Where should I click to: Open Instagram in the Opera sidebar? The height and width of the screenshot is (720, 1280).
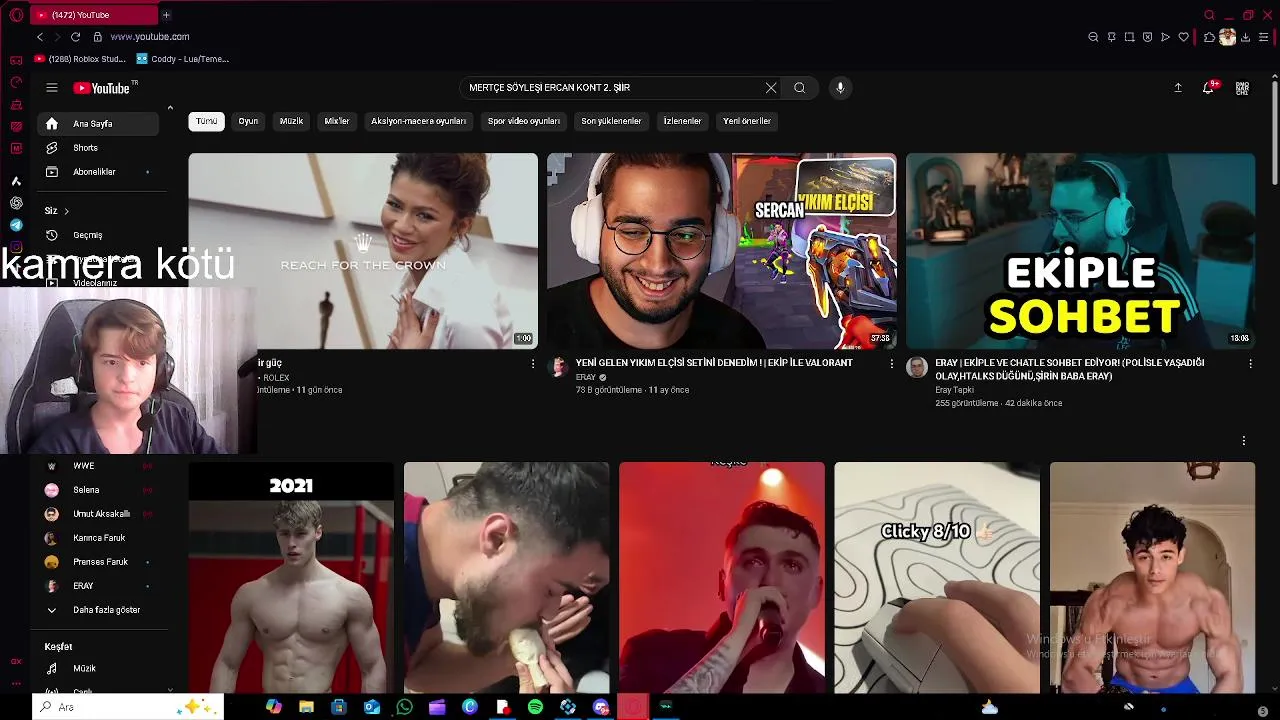coord(16,247)
